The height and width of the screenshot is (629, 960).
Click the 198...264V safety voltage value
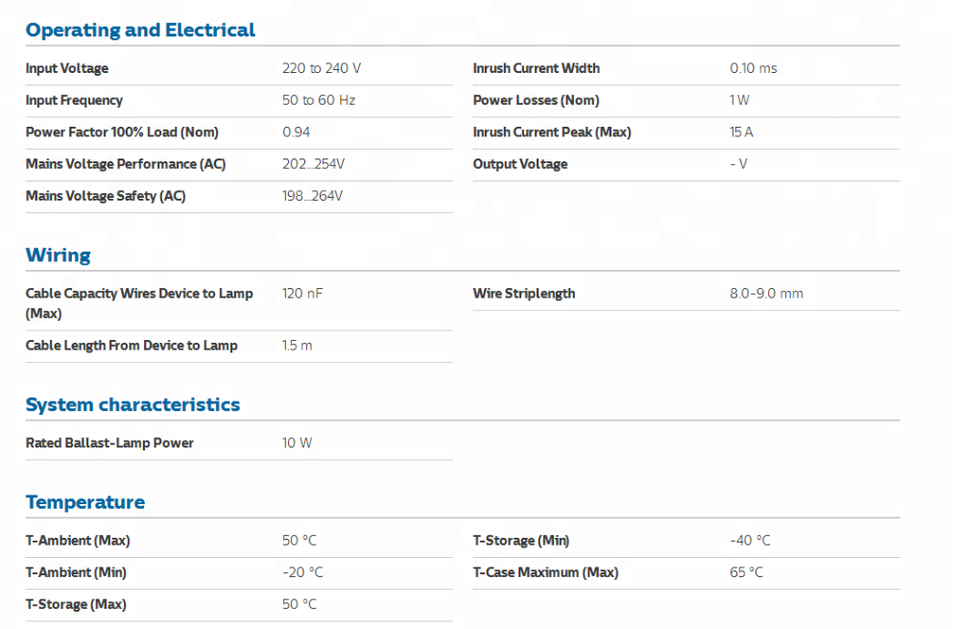[x=312, y=197]
